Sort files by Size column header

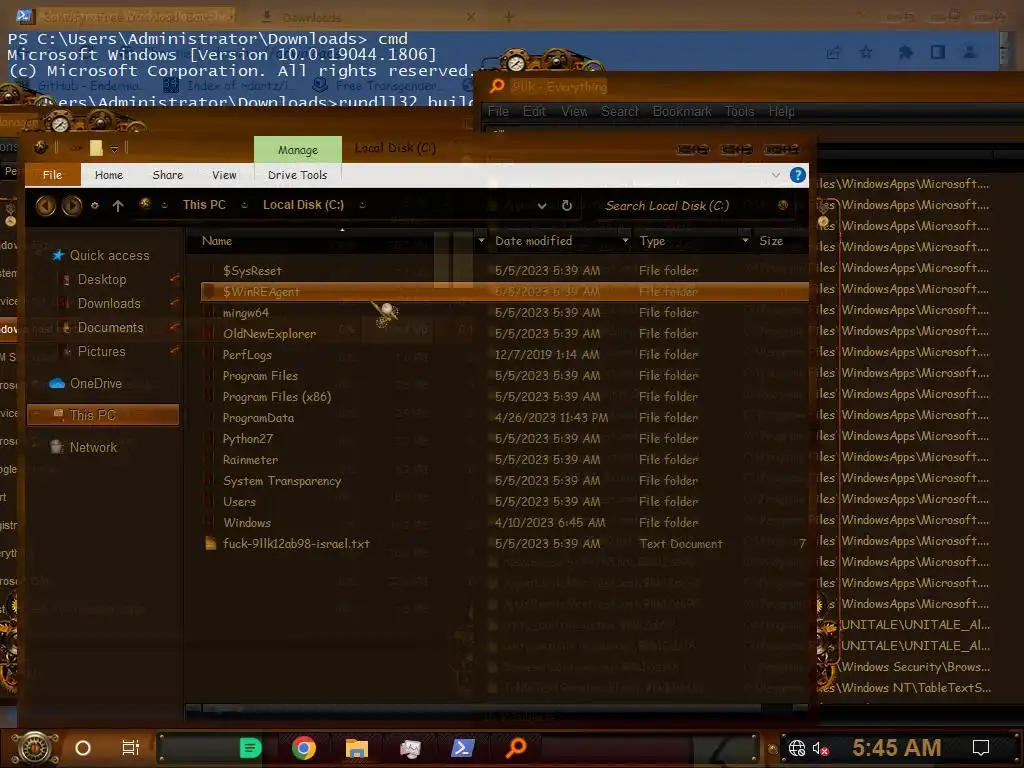click(x=771, y=241)
